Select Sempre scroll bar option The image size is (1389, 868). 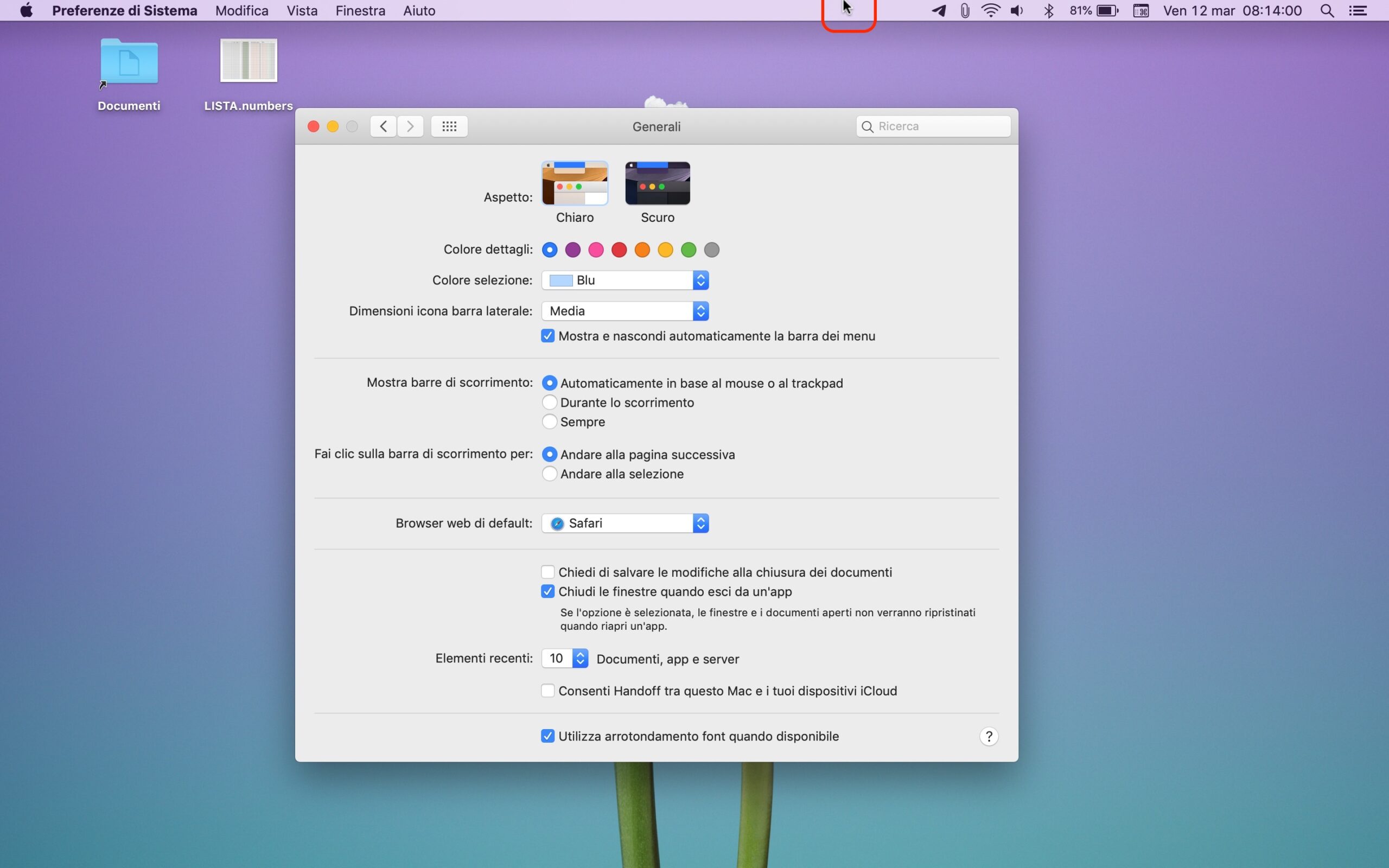pyautogui.click(x=549, y=422)
